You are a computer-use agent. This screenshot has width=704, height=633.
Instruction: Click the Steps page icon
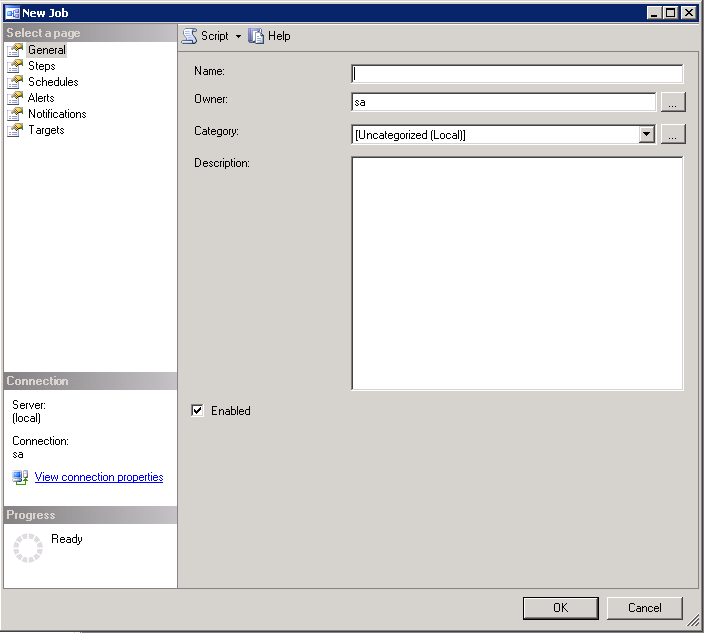click(15, 66)
